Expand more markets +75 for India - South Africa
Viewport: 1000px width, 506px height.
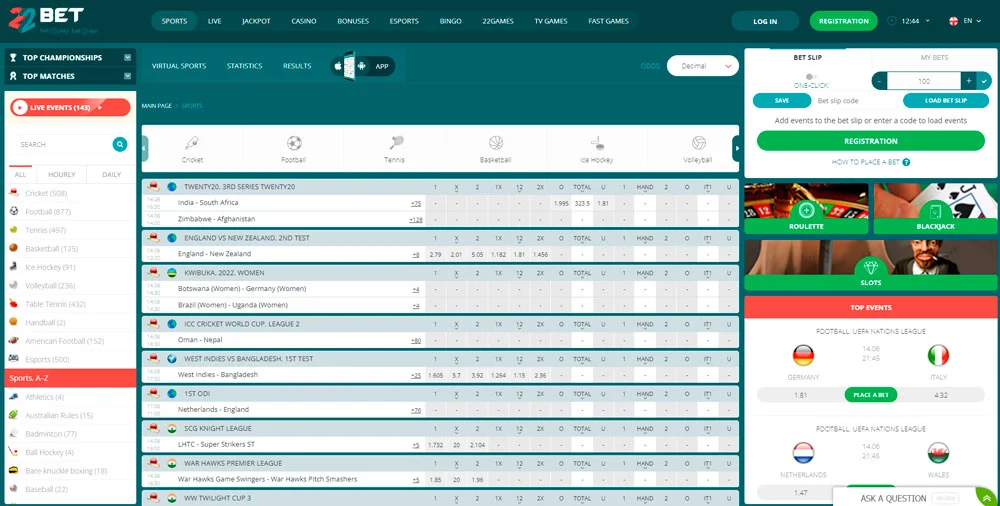click(416, 203)
